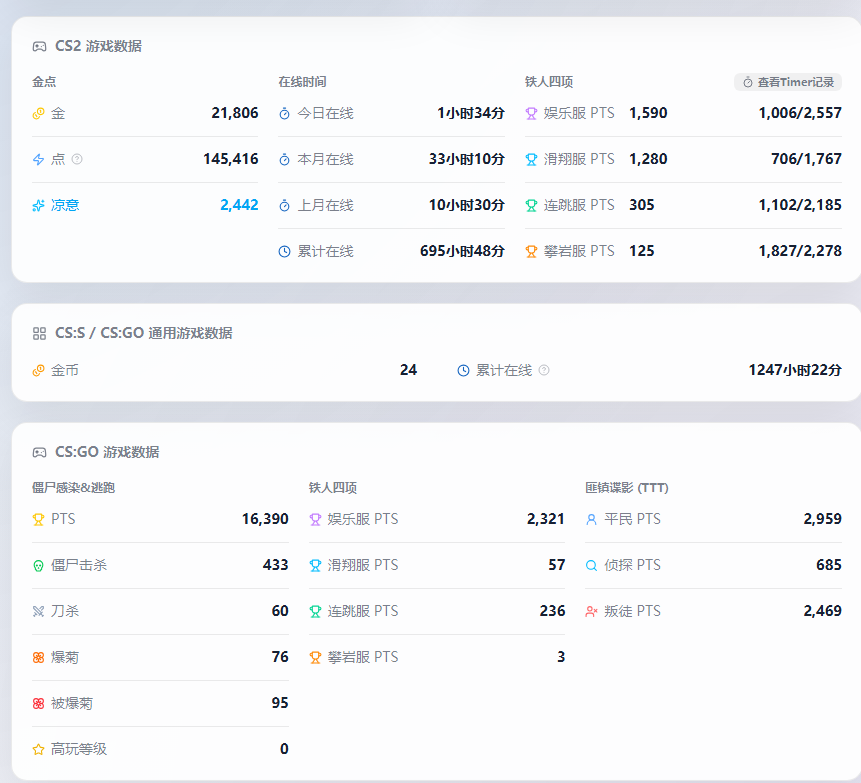The height and width of the screenshot is (783, 861).
Task: Click the CS2 累计在线 value 695小时48分
Action: [x=462, y=251]
